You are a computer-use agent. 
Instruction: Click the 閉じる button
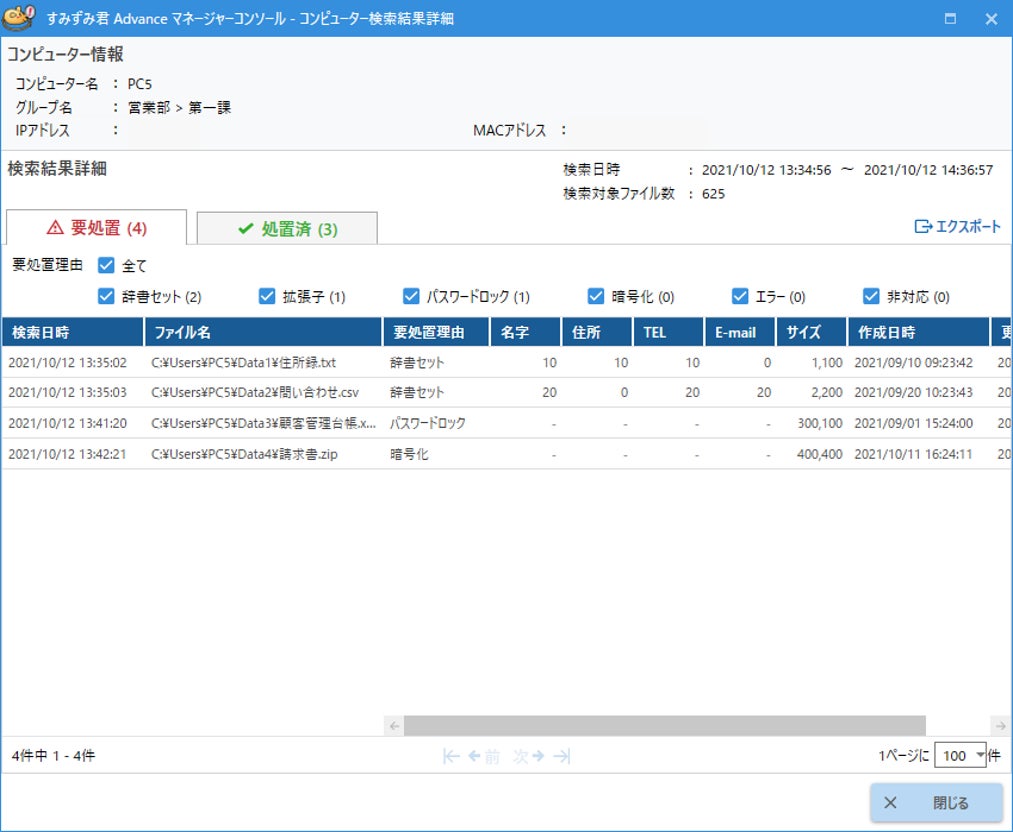[x=935, y=802]
